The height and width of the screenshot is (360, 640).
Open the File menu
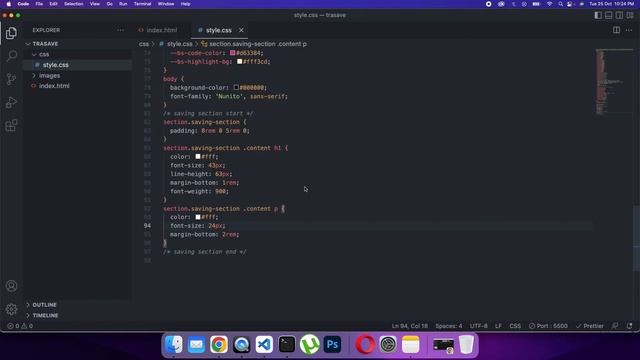(x=39, y=4)
